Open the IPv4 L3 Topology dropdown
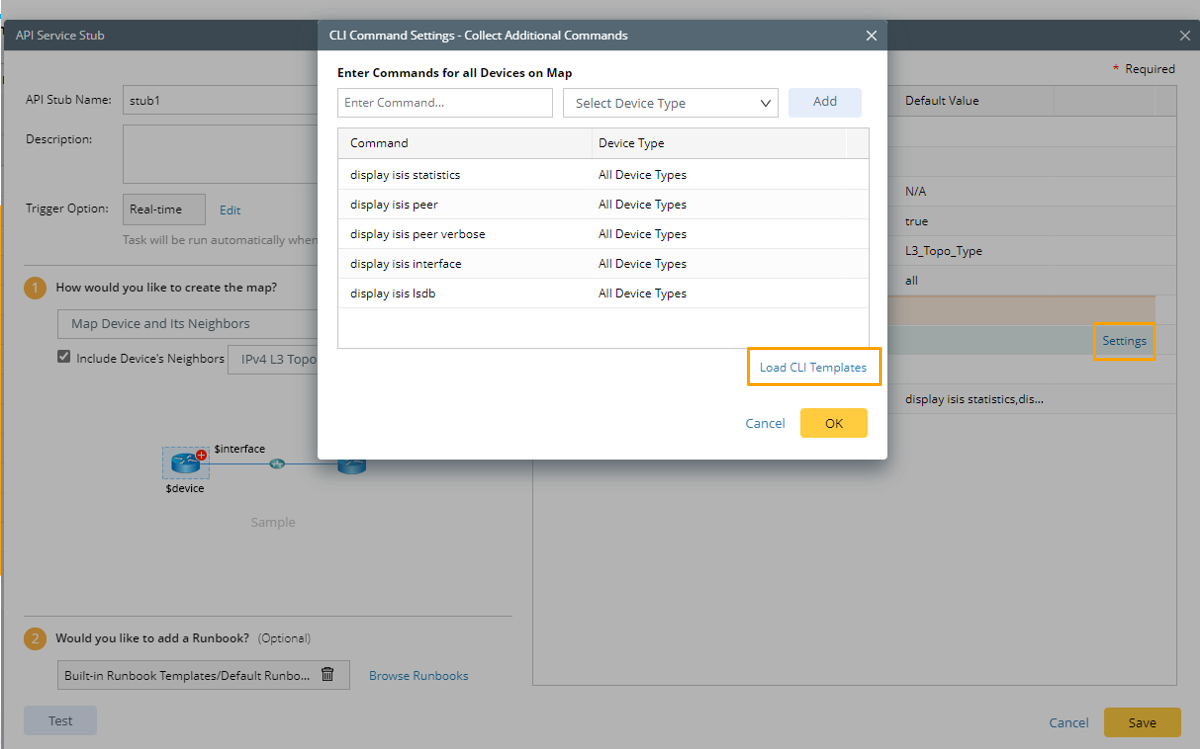 [x=276, y=359]
